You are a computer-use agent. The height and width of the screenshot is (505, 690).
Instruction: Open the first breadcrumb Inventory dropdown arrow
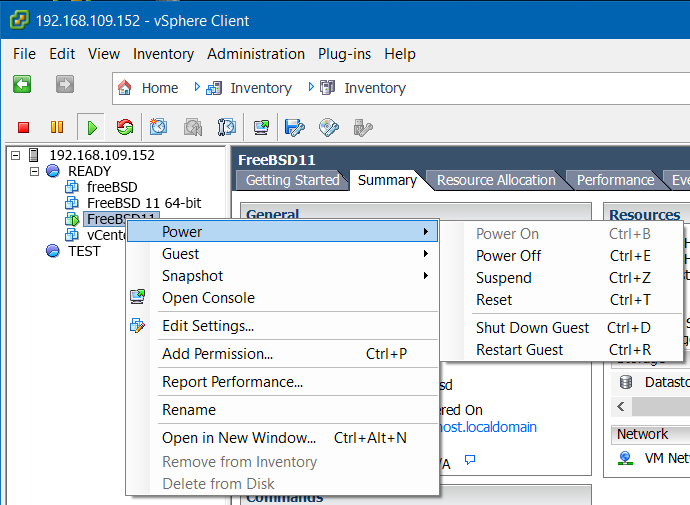pyautogui.click(x=197, y=87)
